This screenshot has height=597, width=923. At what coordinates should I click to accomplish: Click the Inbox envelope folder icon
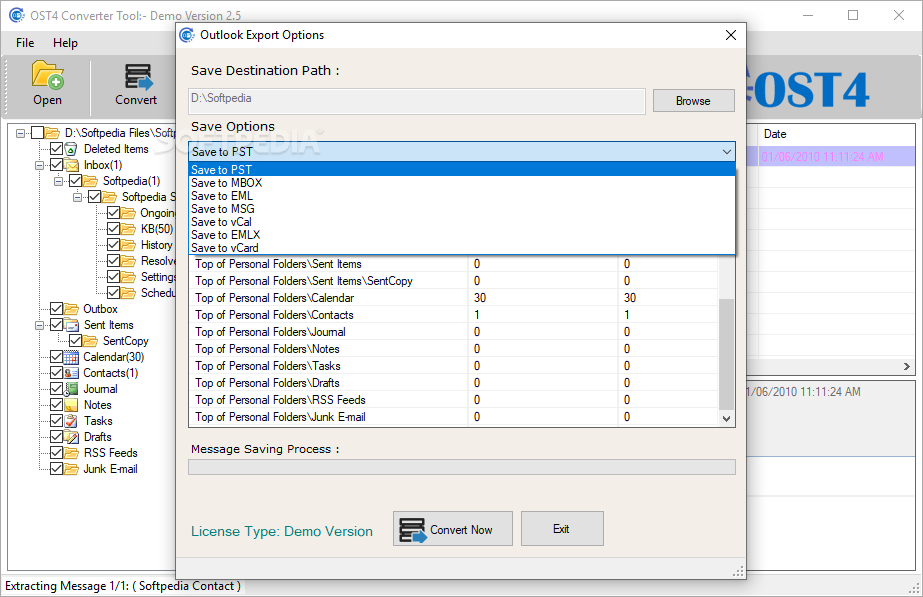point(71,165)
